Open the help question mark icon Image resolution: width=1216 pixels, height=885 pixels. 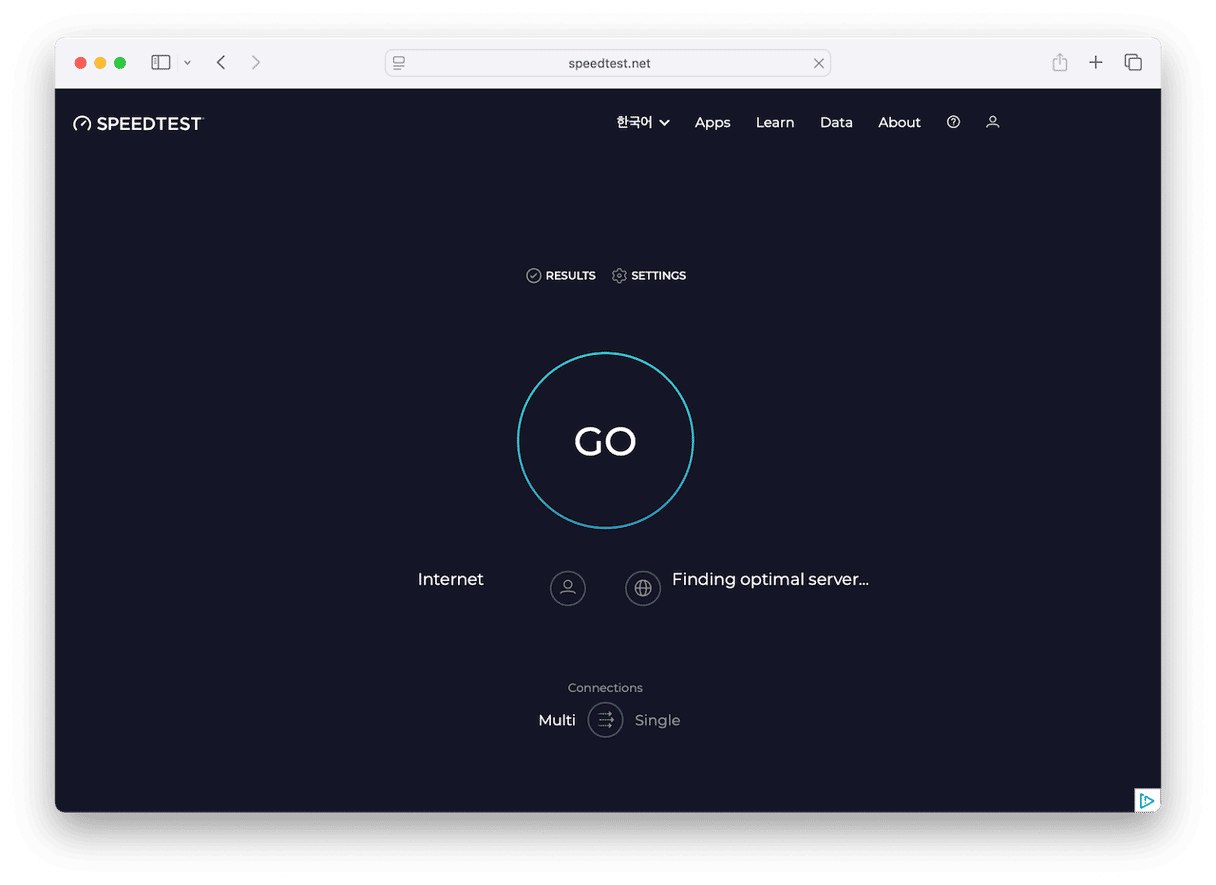953,122
